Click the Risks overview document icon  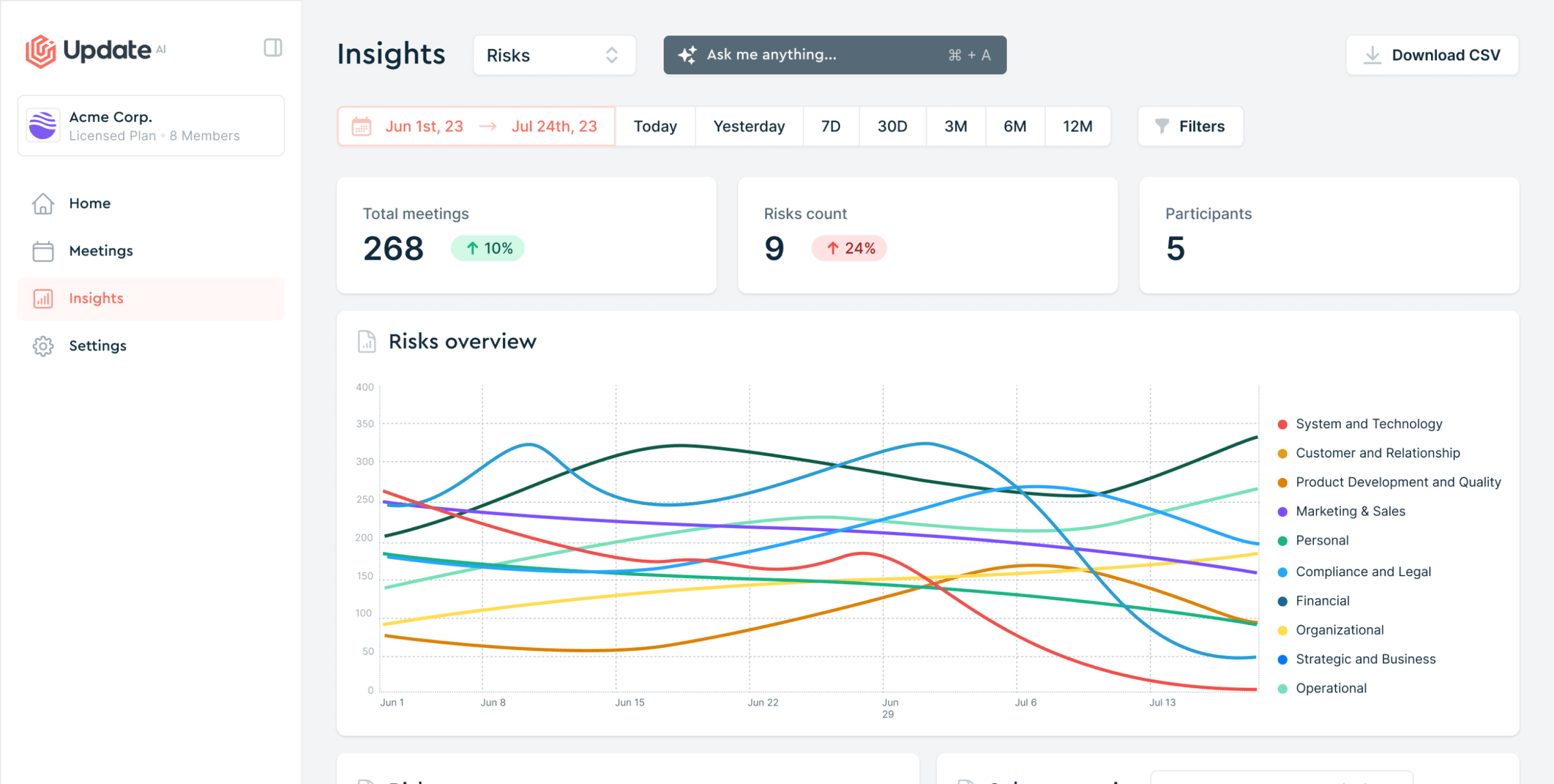pyautogui.click(x=366, y=342)
